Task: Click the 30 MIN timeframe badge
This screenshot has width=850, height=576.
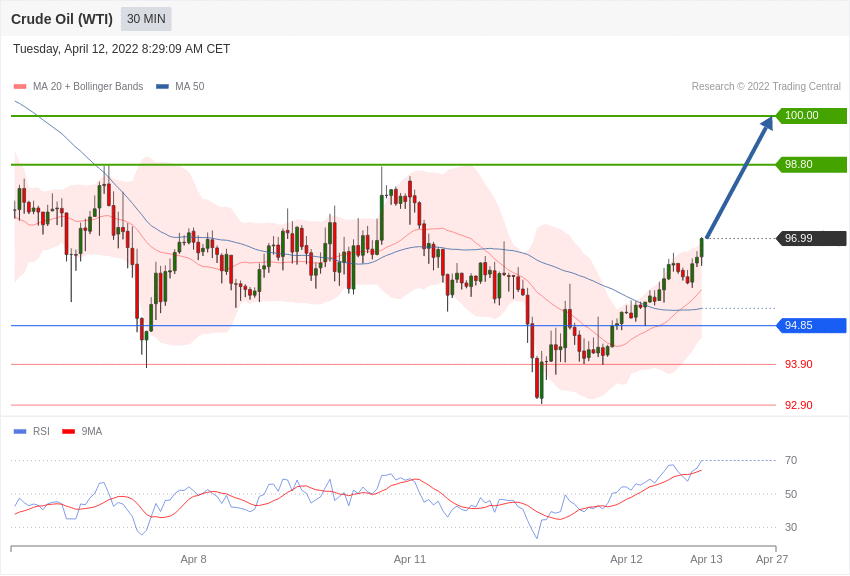Action: click(x=146, y=19)
